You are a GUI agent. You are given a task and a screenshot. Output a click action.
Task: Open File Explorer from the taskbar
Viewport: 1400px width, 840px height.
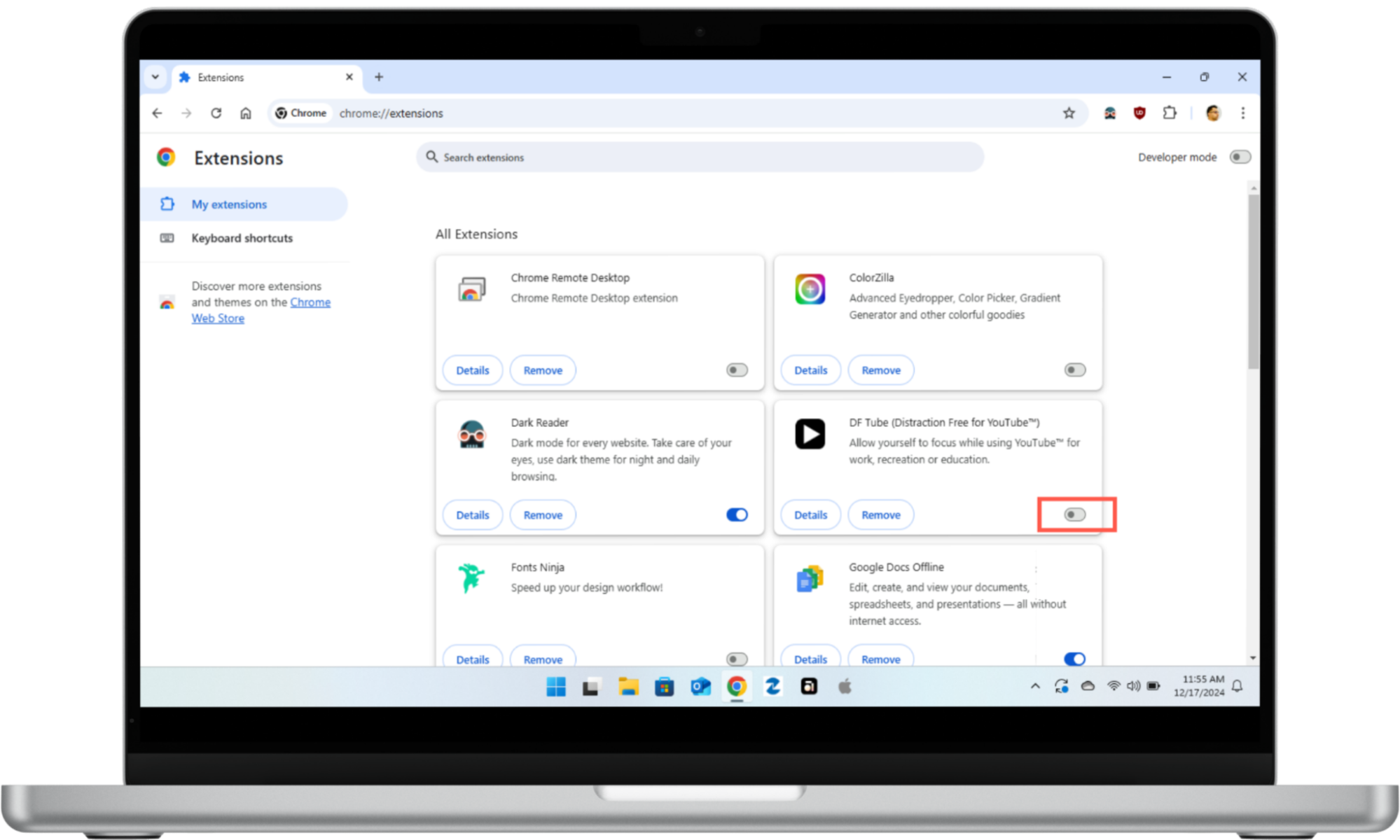click(x=628, y=687)
